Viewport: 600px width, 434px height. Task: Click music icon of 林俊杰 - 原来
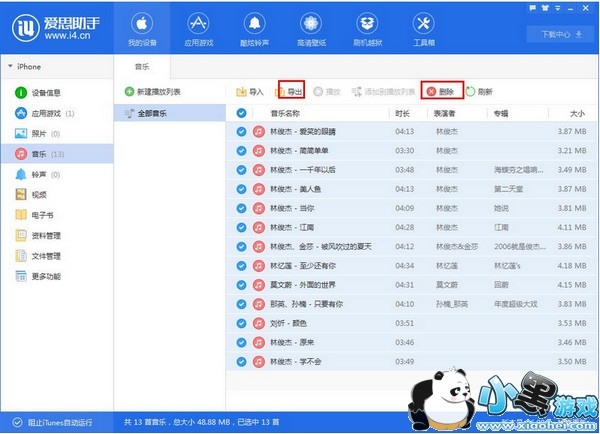pos(259,342)
